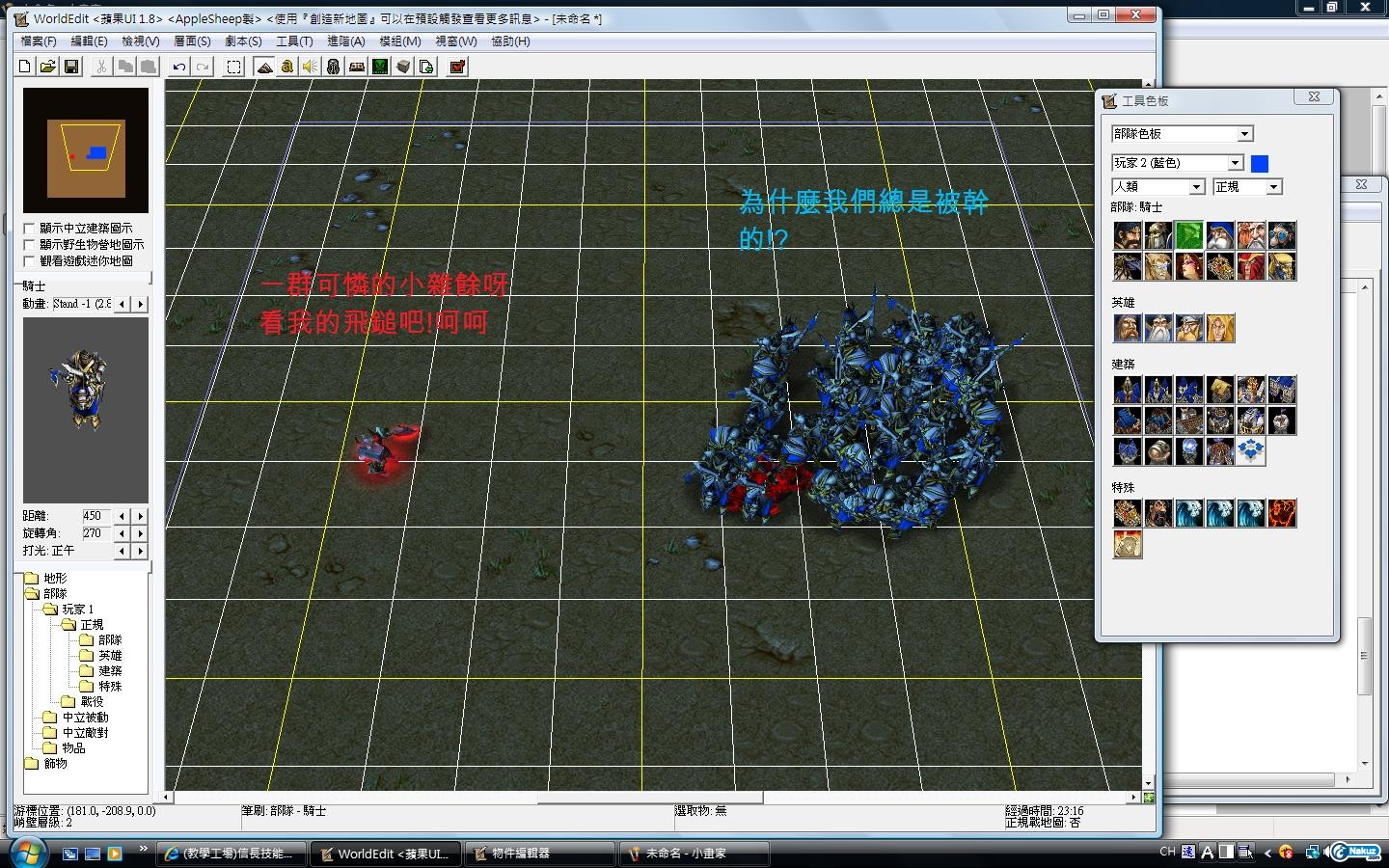The width and height of the screenshot is (1389, 868).
Task: Select the 物品 folder in the tree
Action: tap(74, 748)
